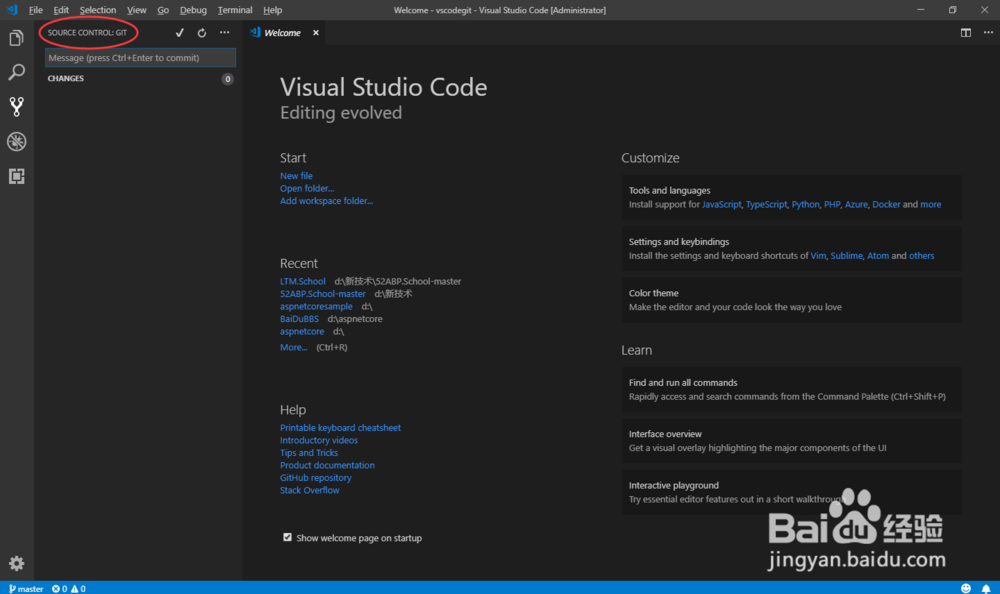The width and height of the screenshot is (1000, 594).
Task: Open the Terminal menu
Action: coord(235,10)
